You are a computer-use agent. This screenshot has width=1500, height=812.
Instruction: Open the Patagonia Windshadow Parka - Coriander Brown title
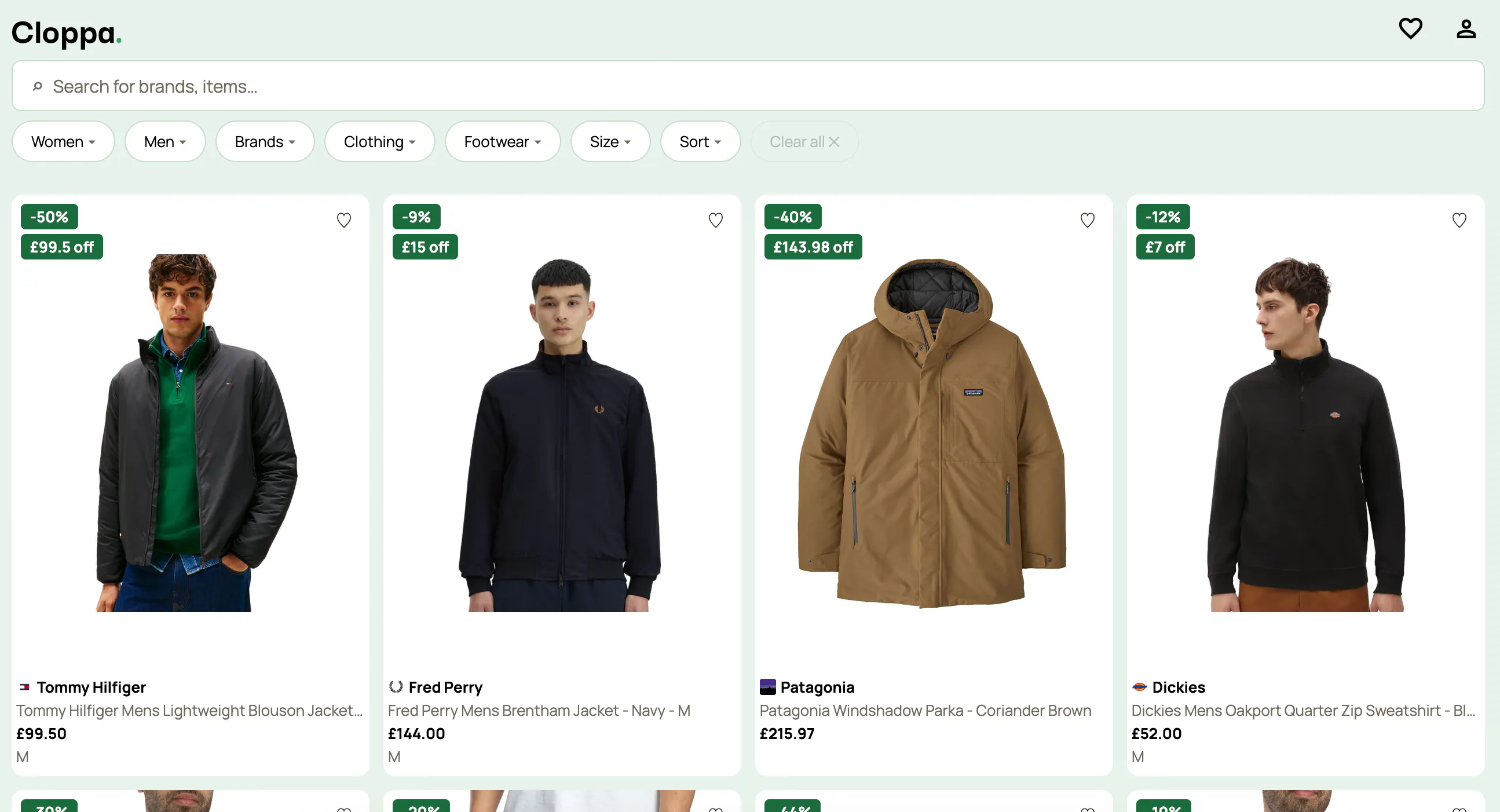[925, 711]
